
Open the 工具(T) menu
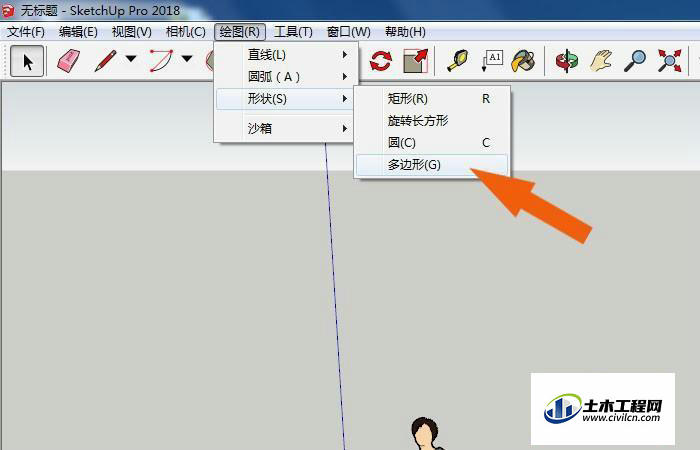click(293, 32)
